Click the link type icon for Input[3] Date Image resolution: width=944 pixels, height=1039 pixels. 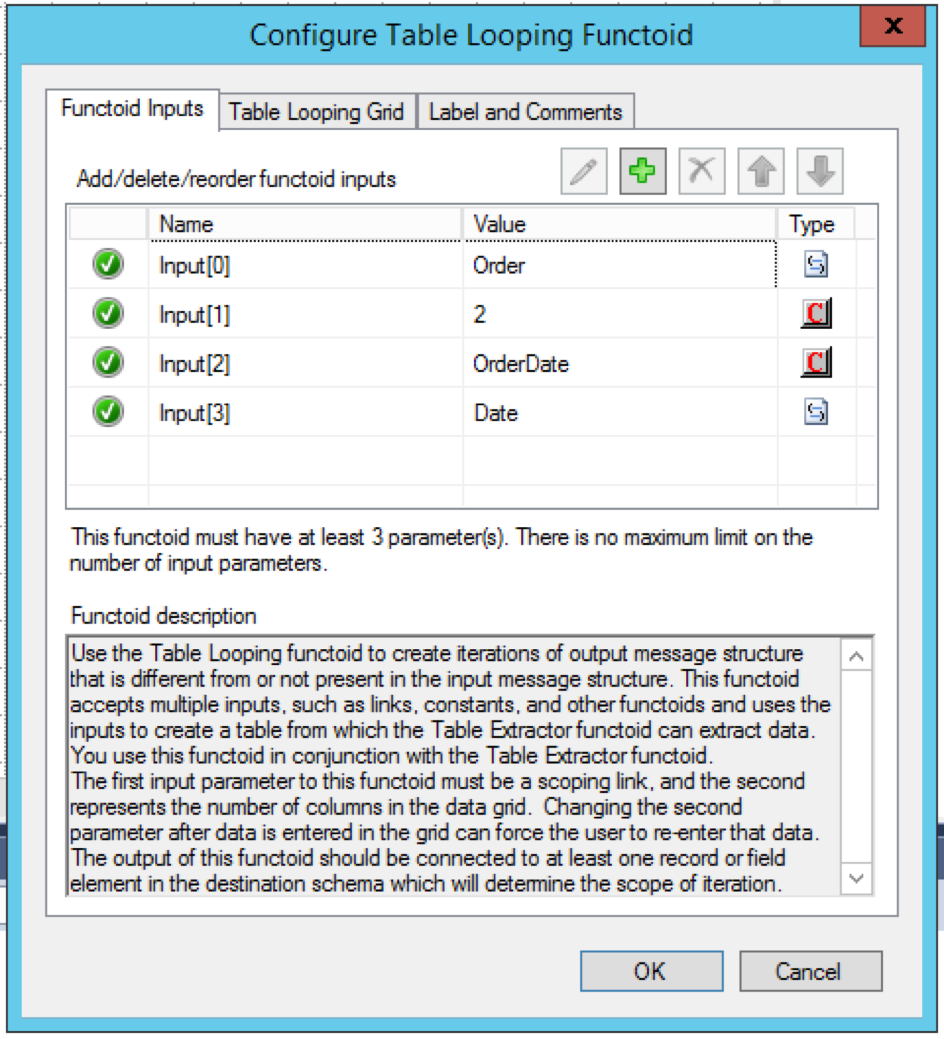[816, 412]
